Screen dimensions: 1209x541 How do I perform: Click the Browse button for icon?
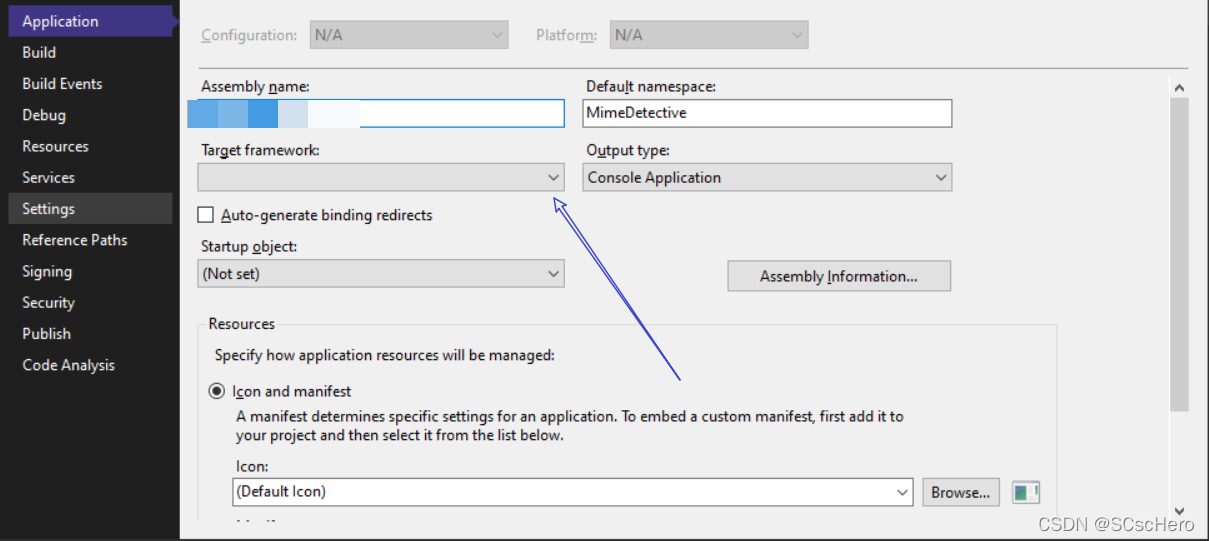tap(960, 492)
